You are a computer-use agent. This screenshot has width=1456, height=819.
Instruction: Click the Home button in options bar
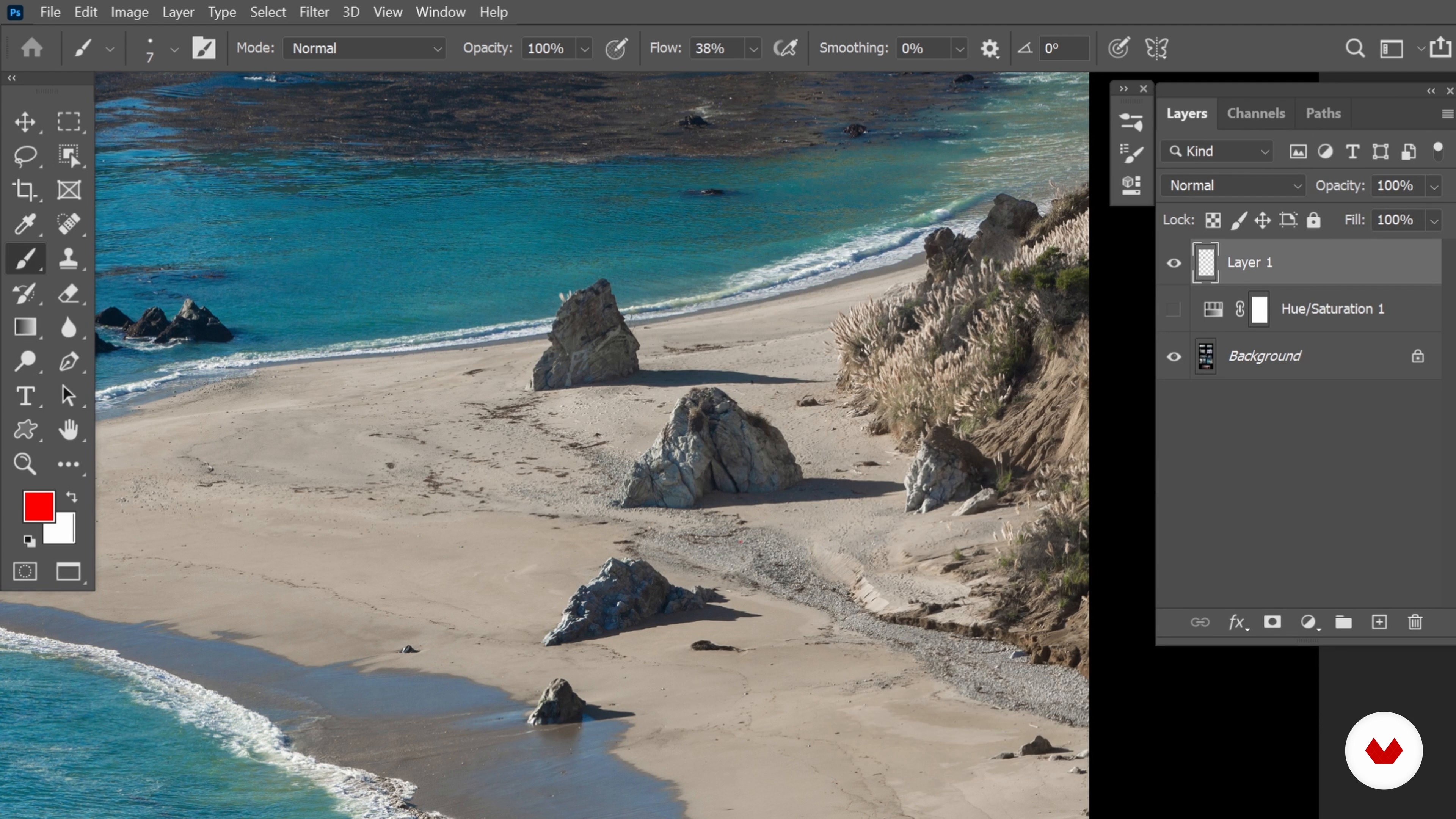click(31, 47)
